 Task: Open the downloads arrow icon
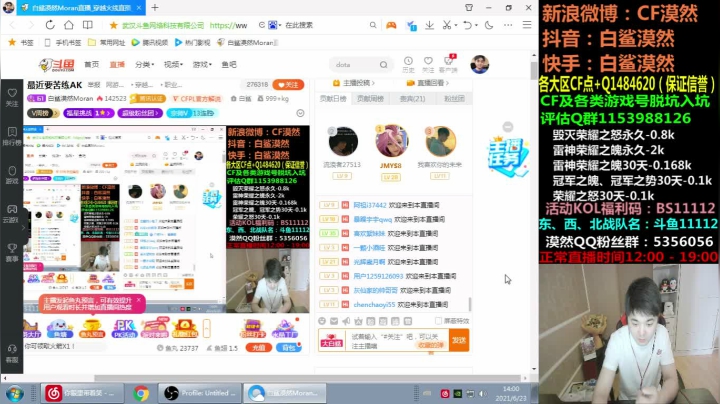coord(429,25)
